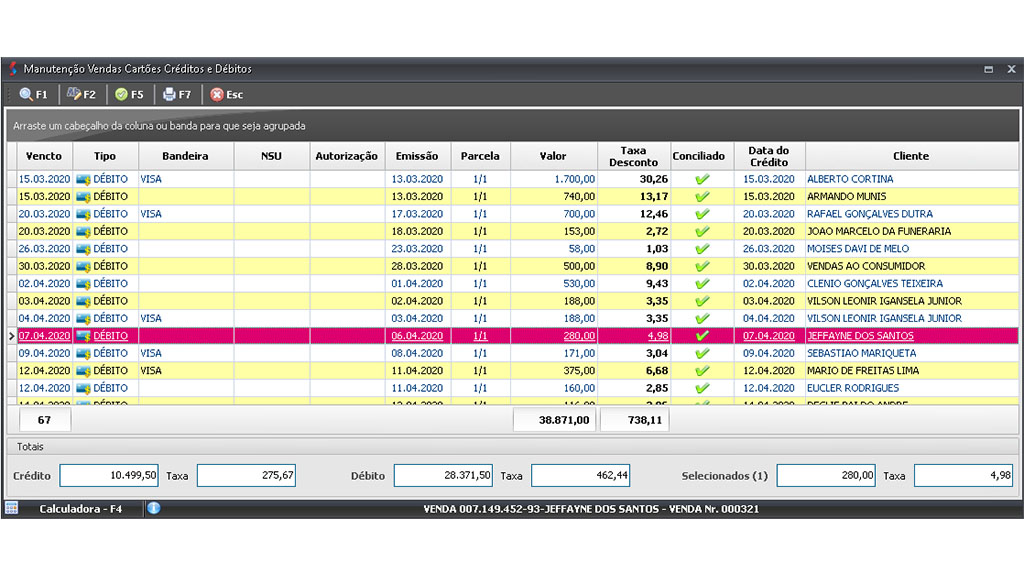Sort by the Conciliado column header
The image size is (1024, 576).
702,156
